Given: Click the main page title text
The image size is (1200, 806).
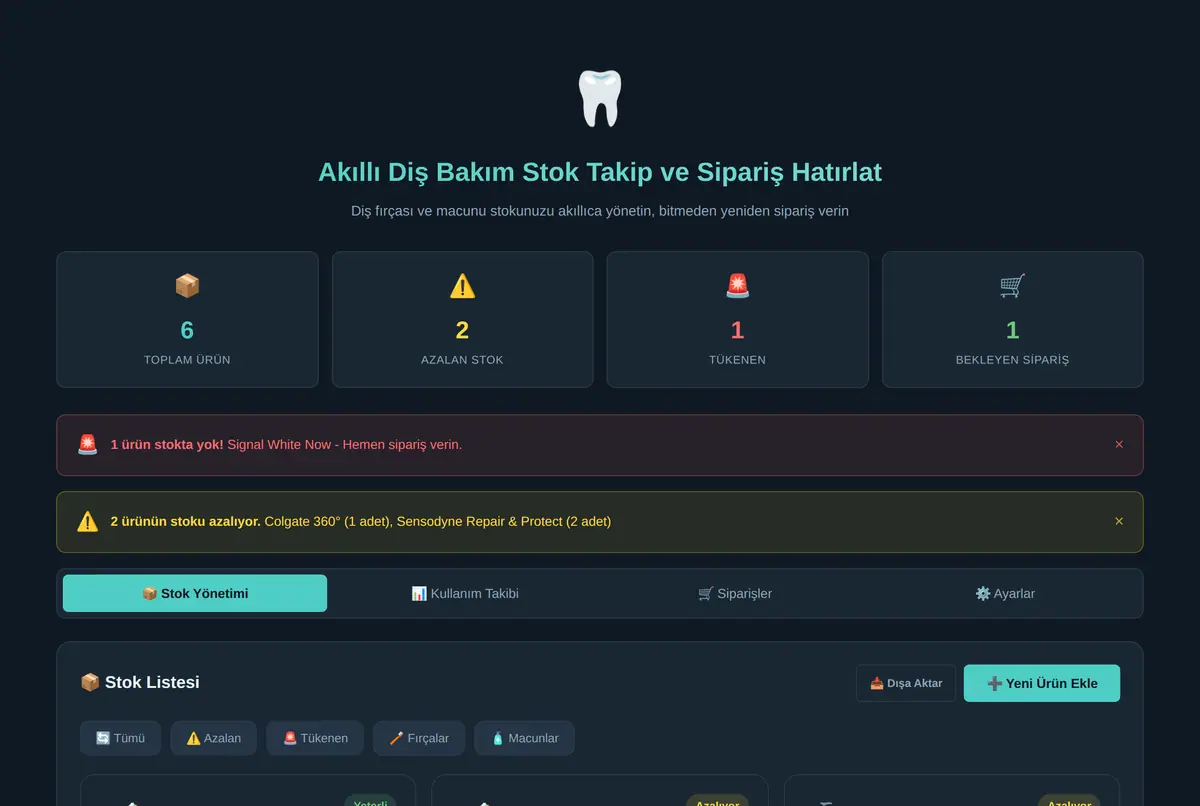Looking at the screenshot, I should point(600,172).
